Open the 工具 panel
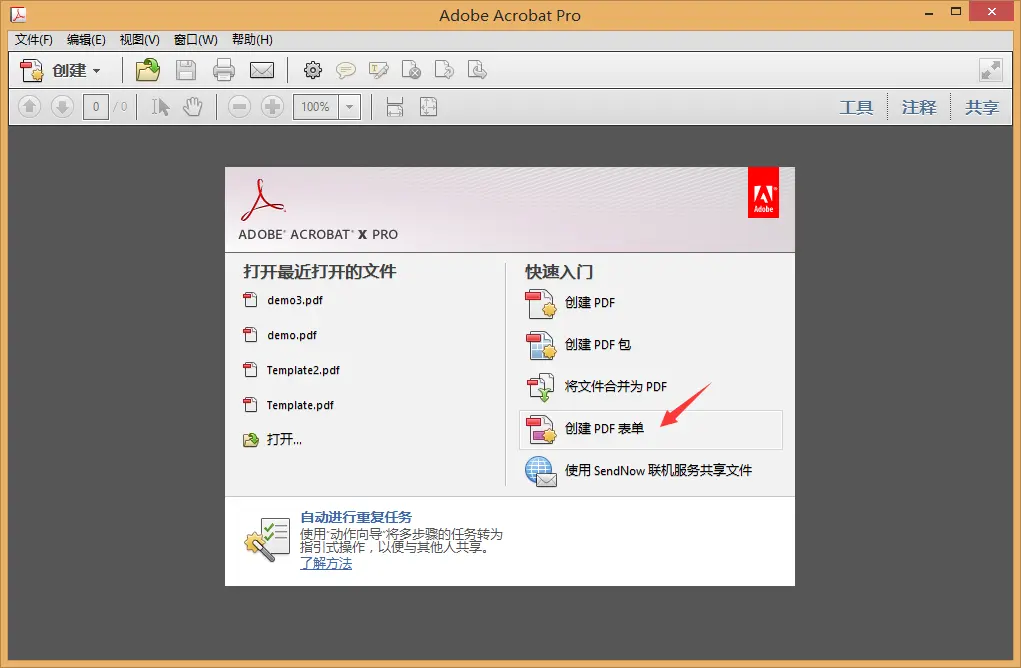 (x=856, y=107)
